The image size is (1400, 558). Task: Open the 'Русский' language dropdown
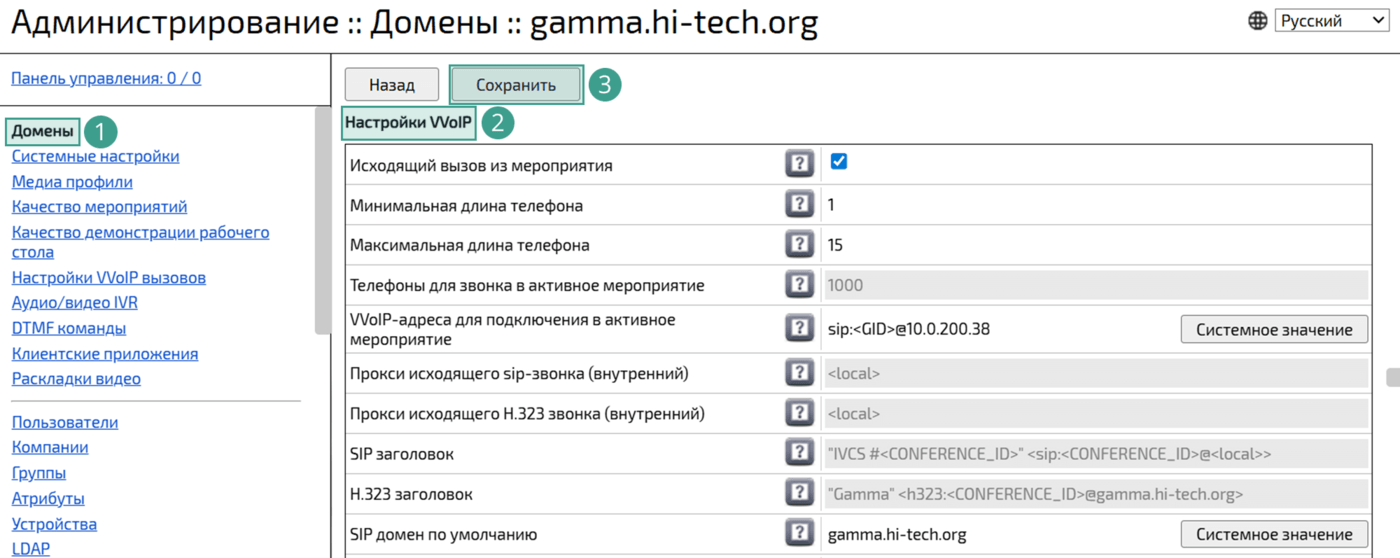click(1330, 21)
